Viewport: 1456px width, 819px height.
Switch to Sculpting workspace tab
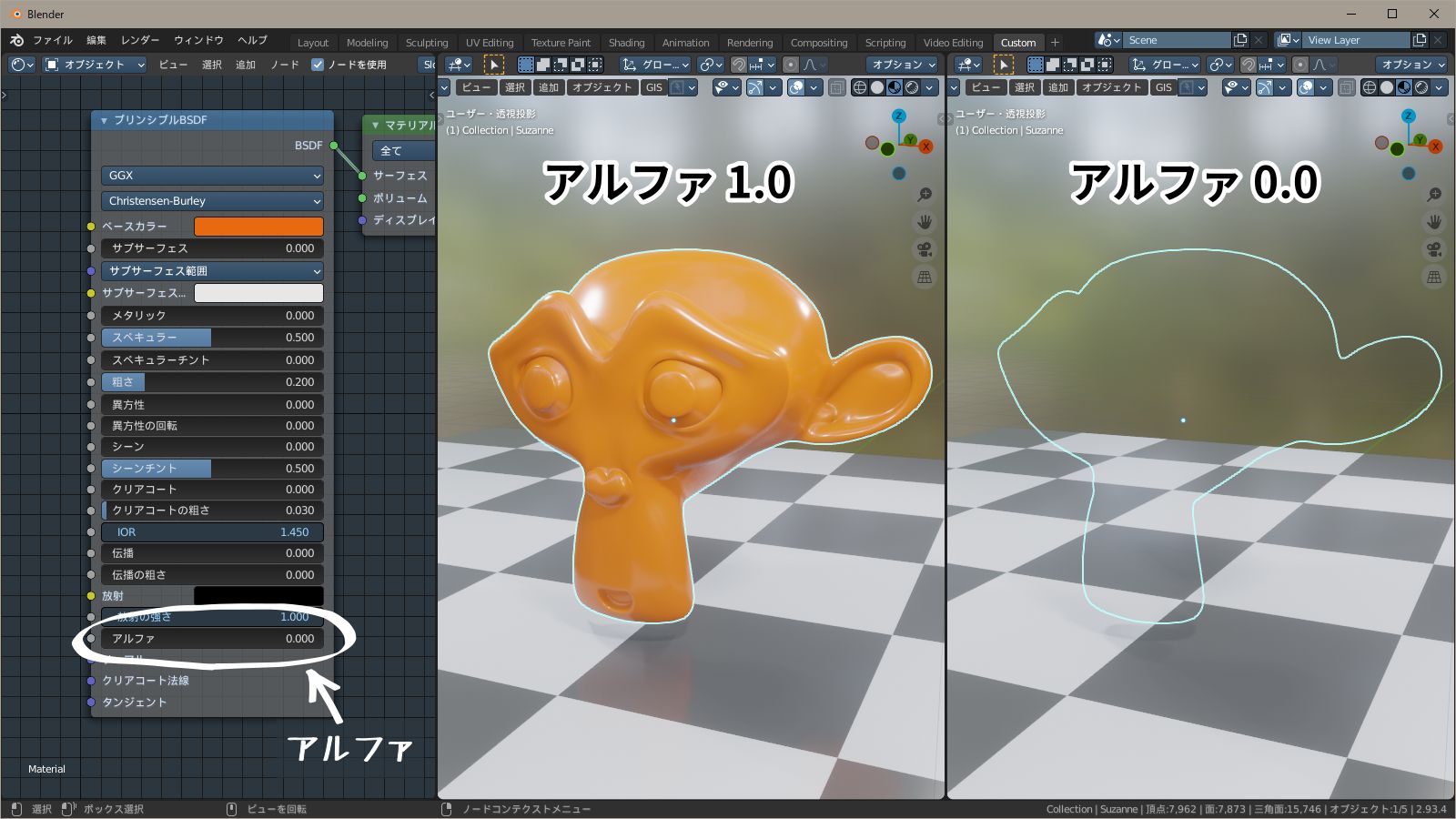pyautogui.click(x=427, y=43)
